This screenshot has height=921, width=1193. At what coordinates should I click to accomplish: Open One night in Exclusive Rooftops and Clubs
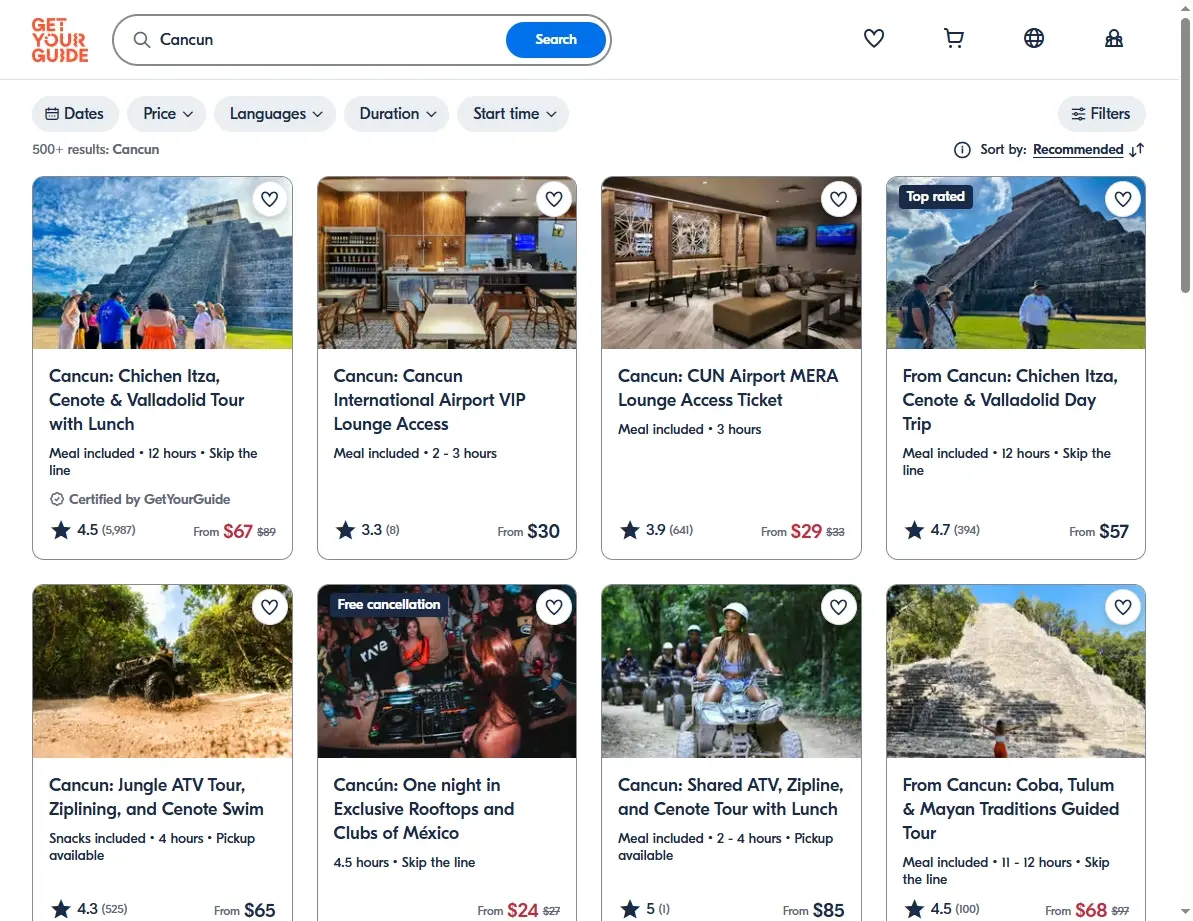pyautogui.click(x=424, y=809)
